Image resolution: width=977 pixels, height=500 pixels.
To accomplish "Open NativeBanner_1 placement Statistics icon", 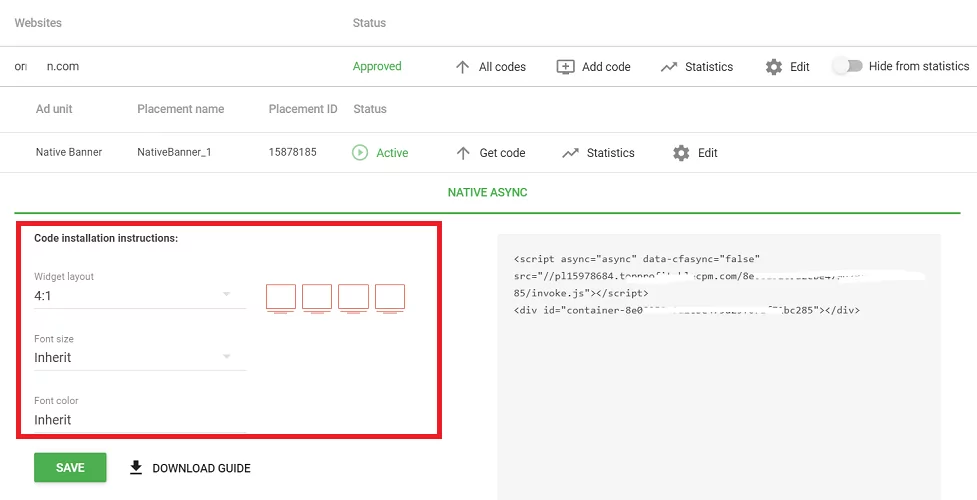I will tap(570, 153).
